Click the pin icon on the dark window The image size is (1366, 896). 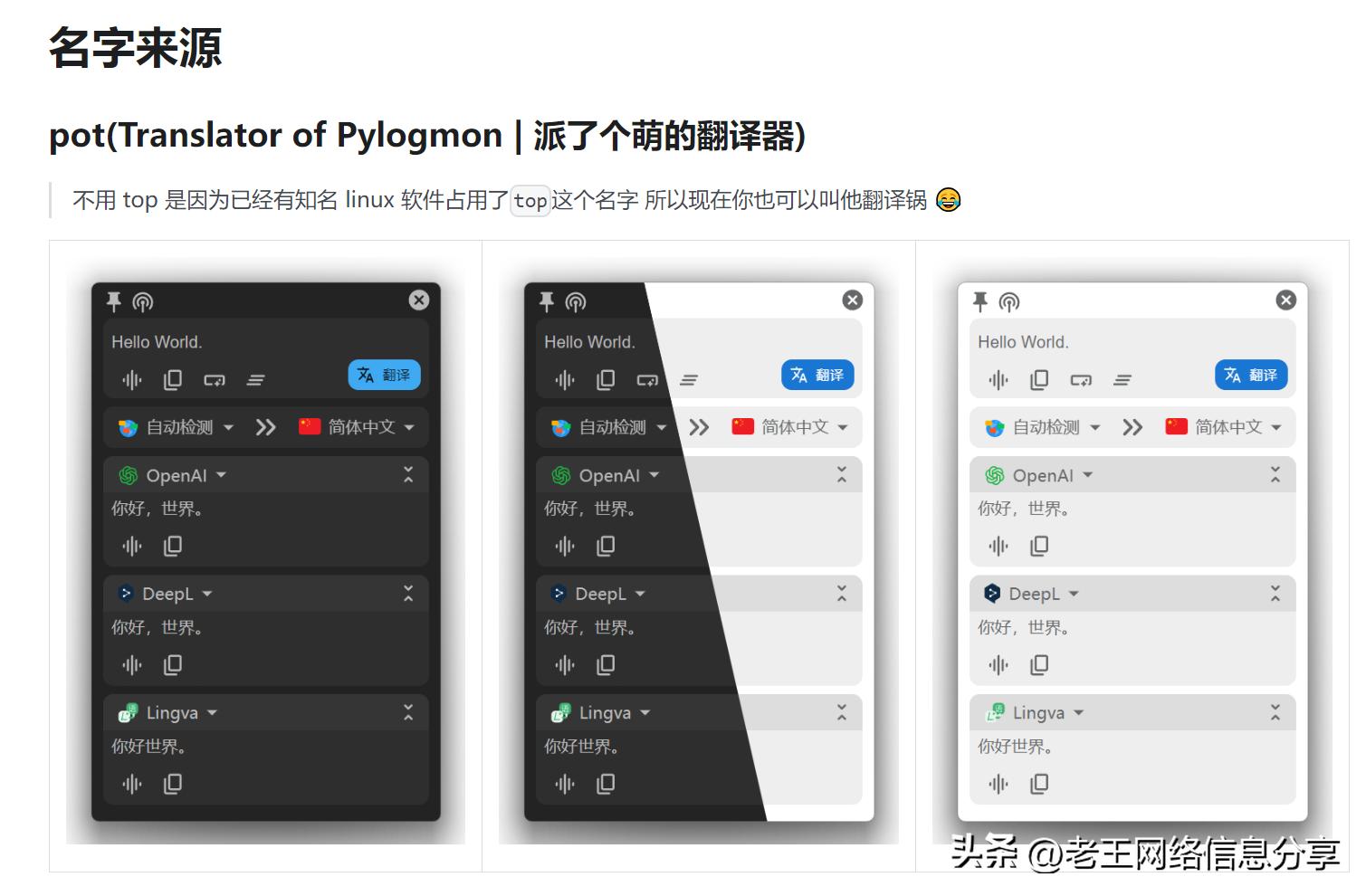(x=113, y=301)
